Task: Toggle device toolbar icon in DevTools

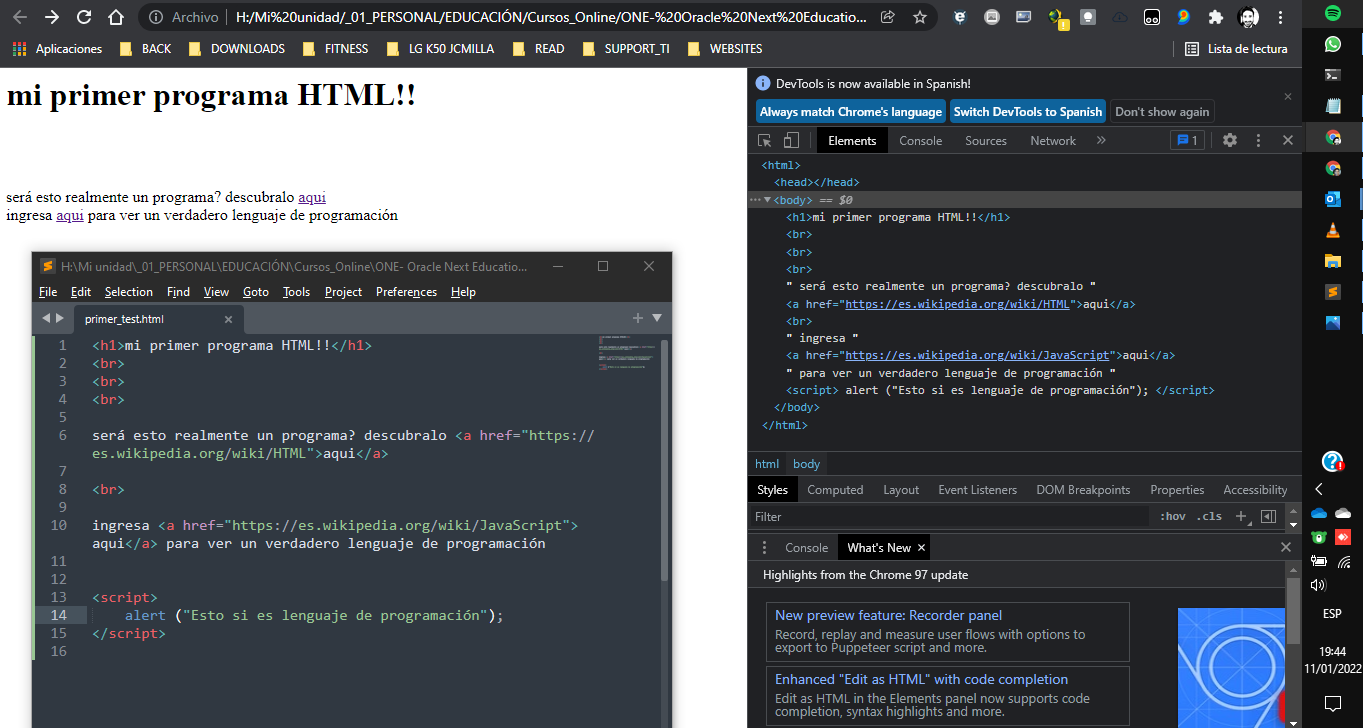Action: (x=791, y=141)
